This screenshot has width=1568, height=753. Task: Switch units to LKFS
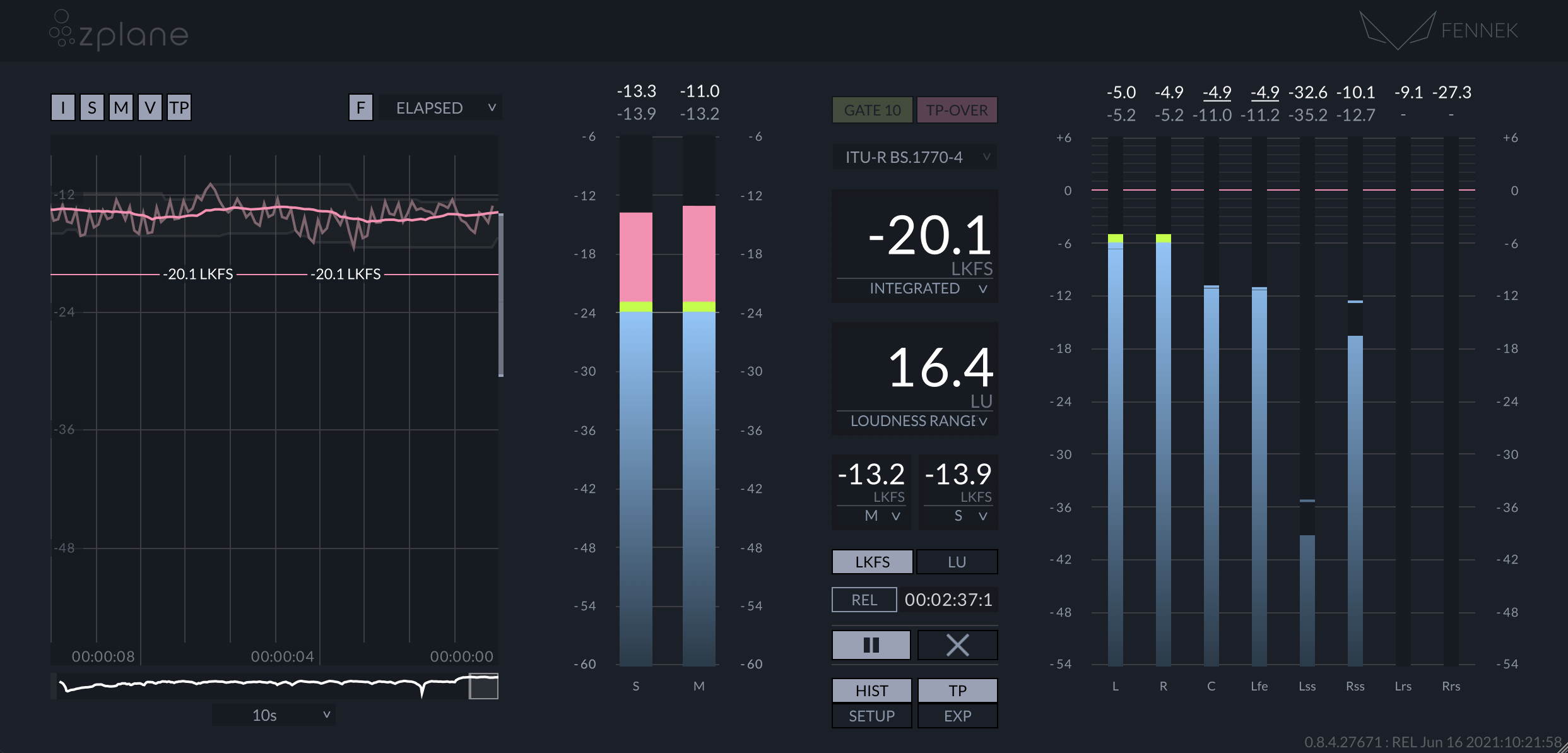pos(872,562)
